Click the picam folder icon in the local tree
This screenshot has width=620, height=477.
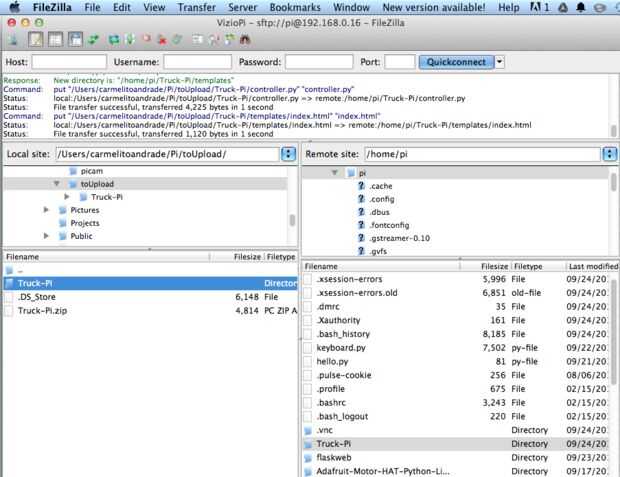[73, 171]
